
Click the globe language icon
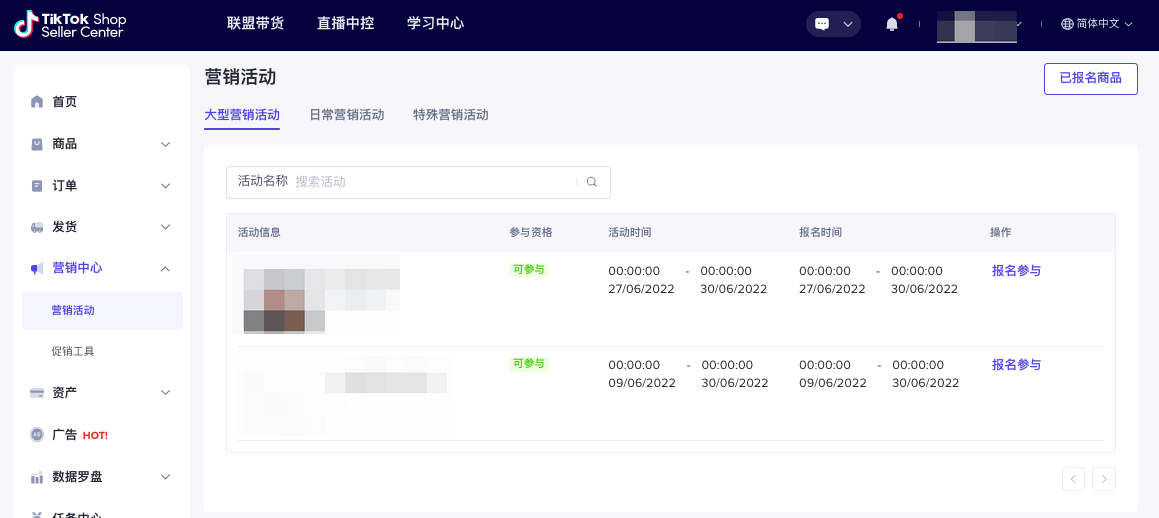(x=1067, y=24)
